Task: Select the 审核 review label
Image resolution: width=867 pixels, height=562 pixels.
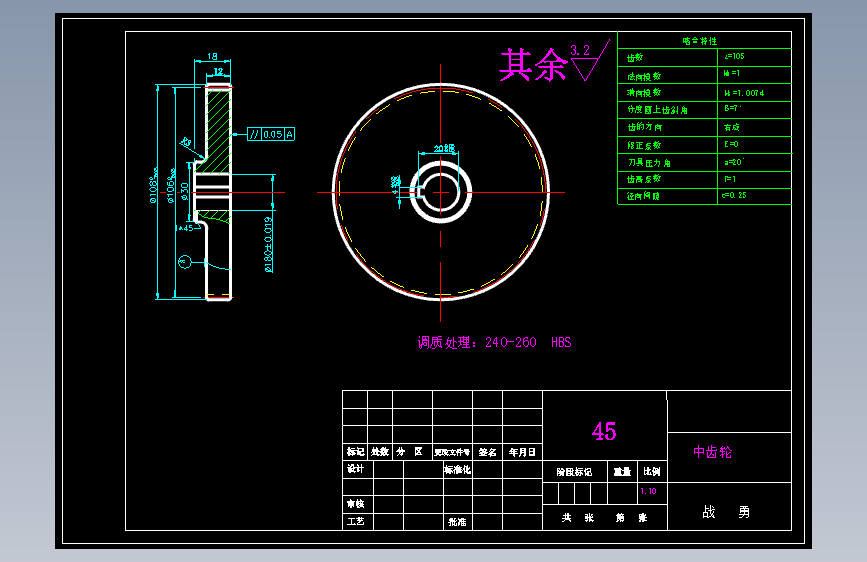Action: (x=355, y=504)
